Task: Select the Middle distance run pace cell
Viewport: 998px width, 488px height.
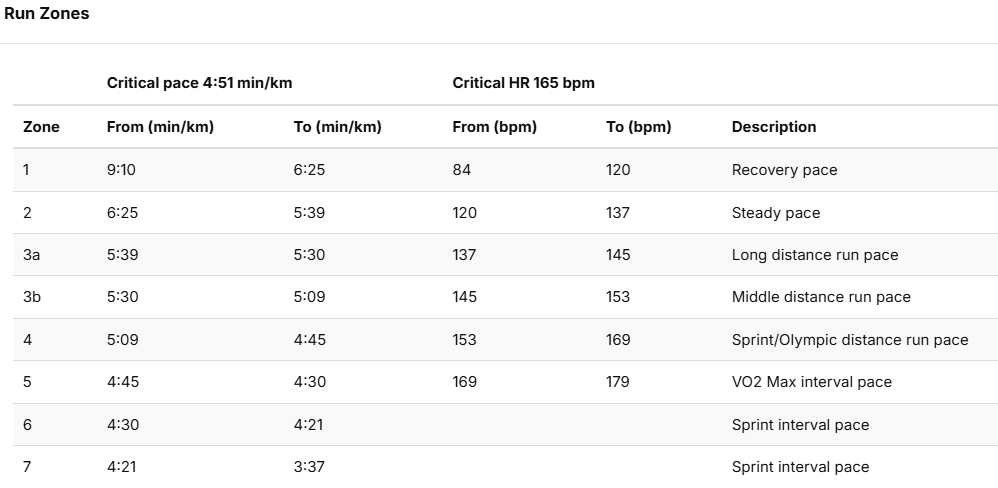Action: (821, 297)
